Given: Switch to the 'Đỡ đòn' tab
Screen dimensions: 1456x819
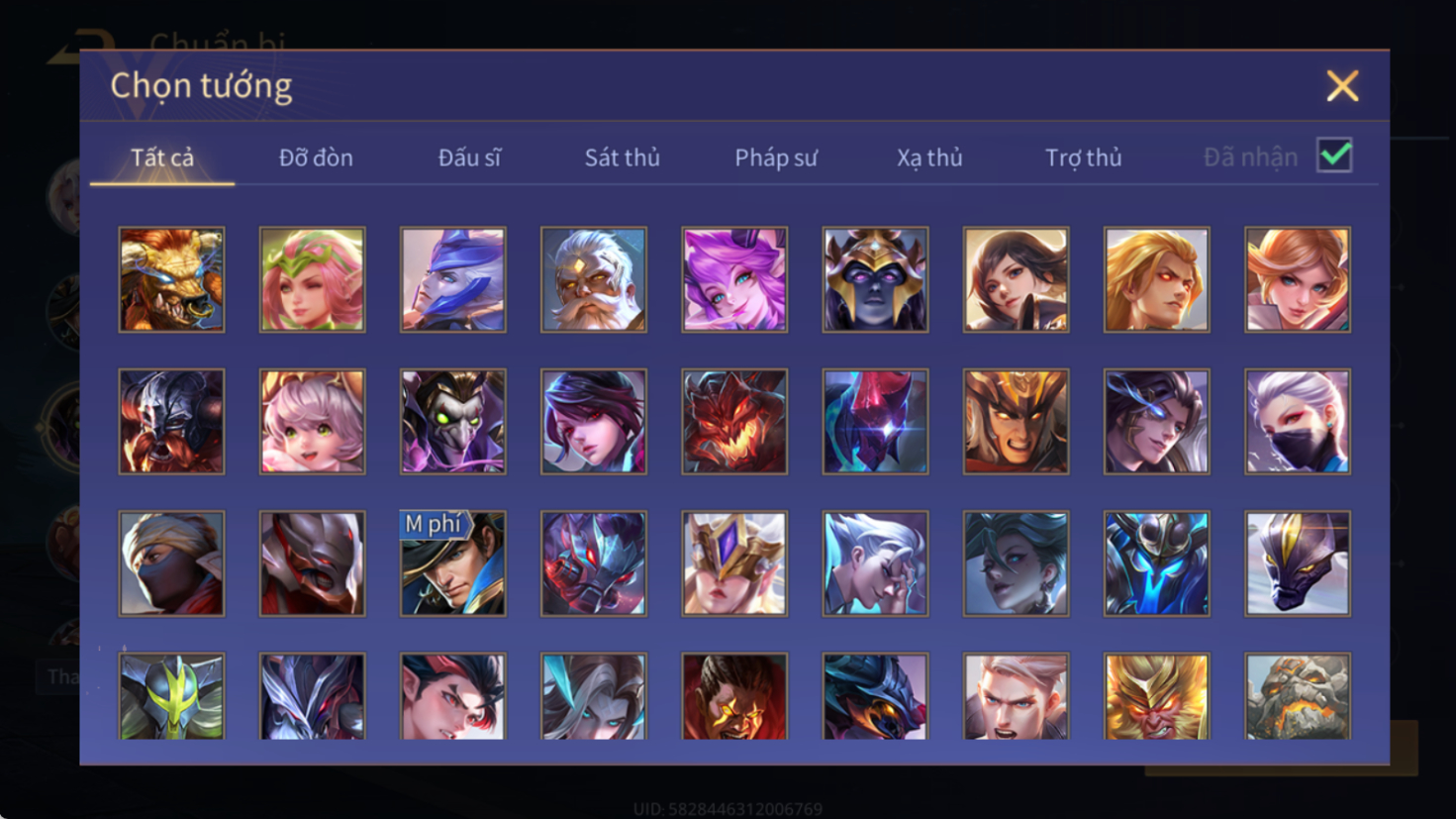Looking at the screenshot, I should click(316, 157).
